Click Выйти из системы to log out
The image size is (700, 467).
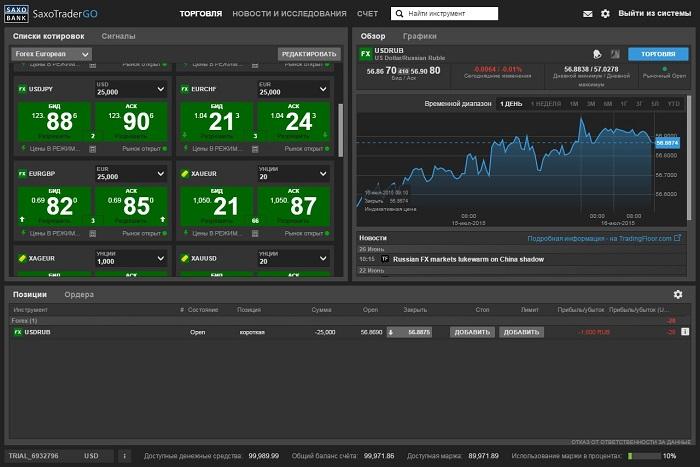pos(654,13)
